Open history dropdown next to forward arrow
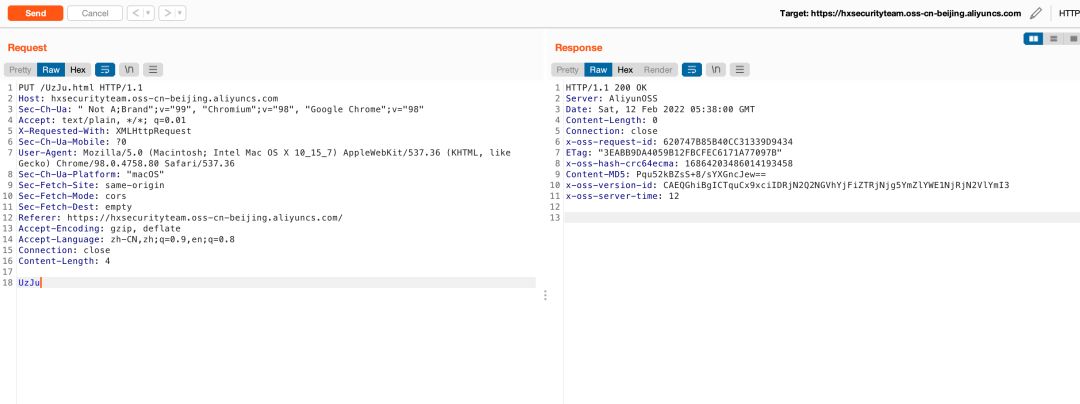Image resolution: width=1080 pixels, height=404 pixels. [180, 13]
